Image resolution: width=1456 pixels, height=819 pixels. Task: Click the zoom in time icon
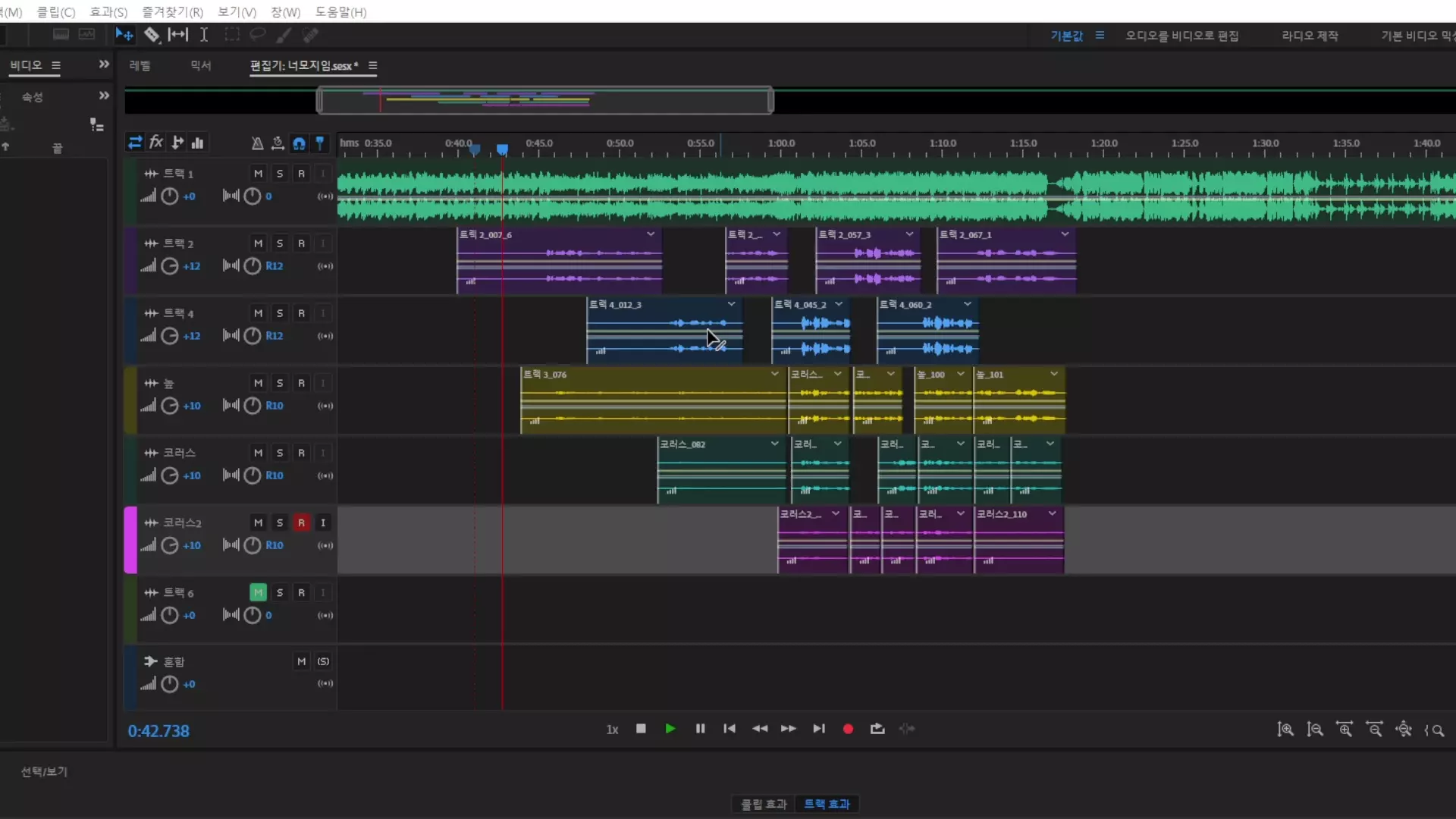[x=1345, y=730]
